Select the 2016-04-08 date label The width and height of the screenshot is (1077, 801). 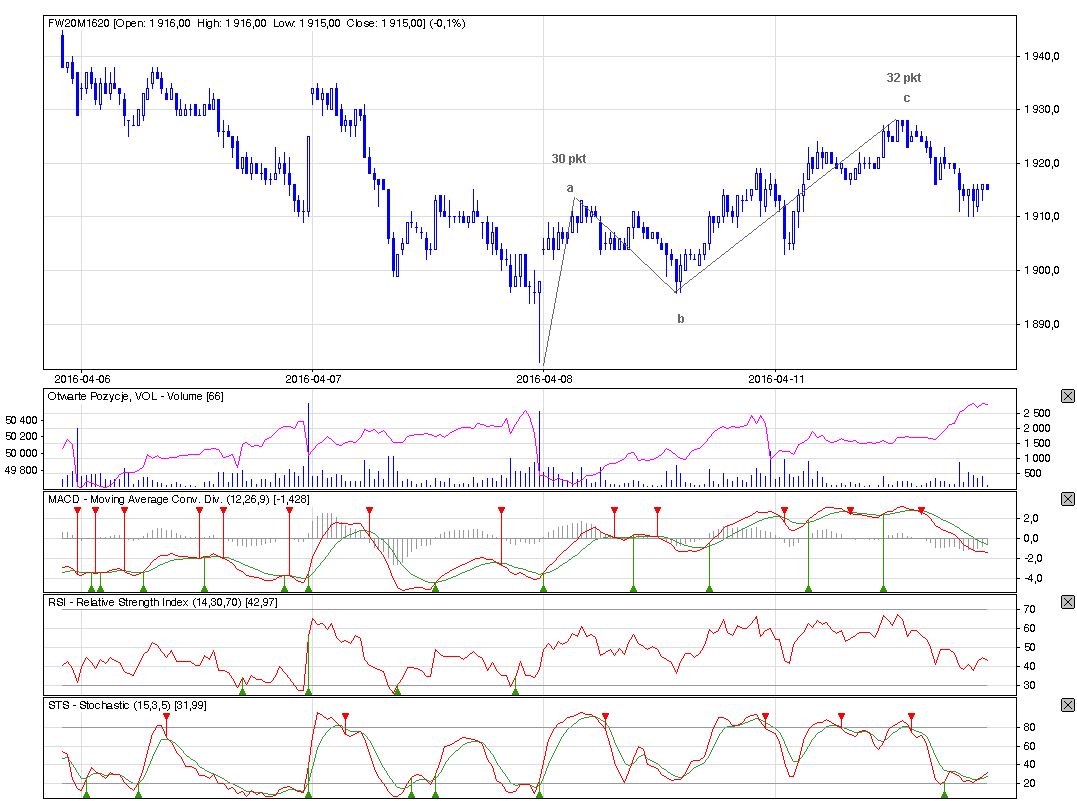pyautogui.click(x=545, y=378)
